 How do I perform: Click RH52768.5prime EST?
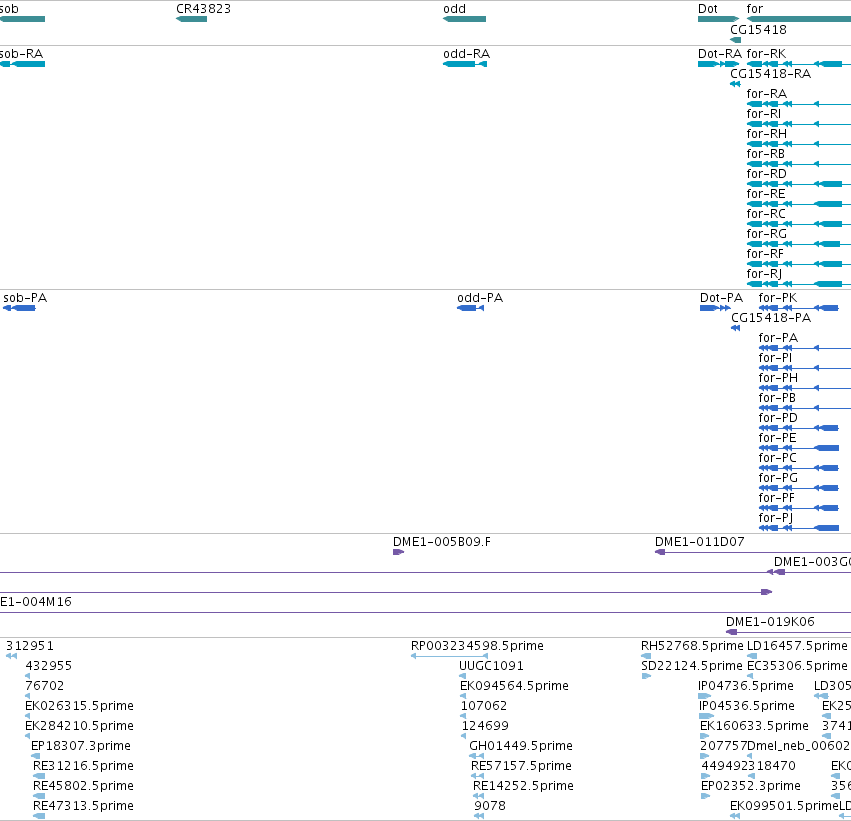(646, 657)
